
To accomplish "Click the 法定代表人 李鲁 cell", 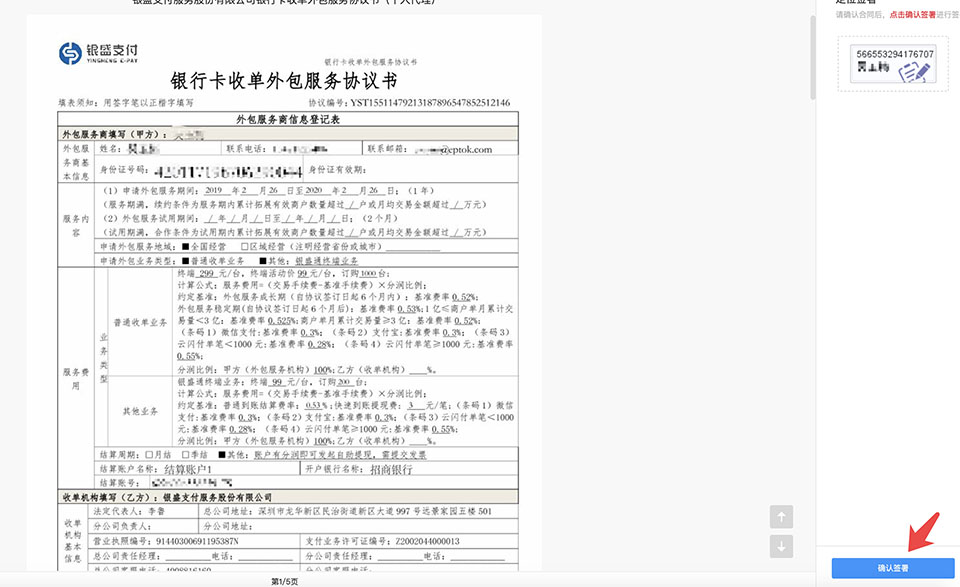I will pyautogui.click(x=145, y=511).
